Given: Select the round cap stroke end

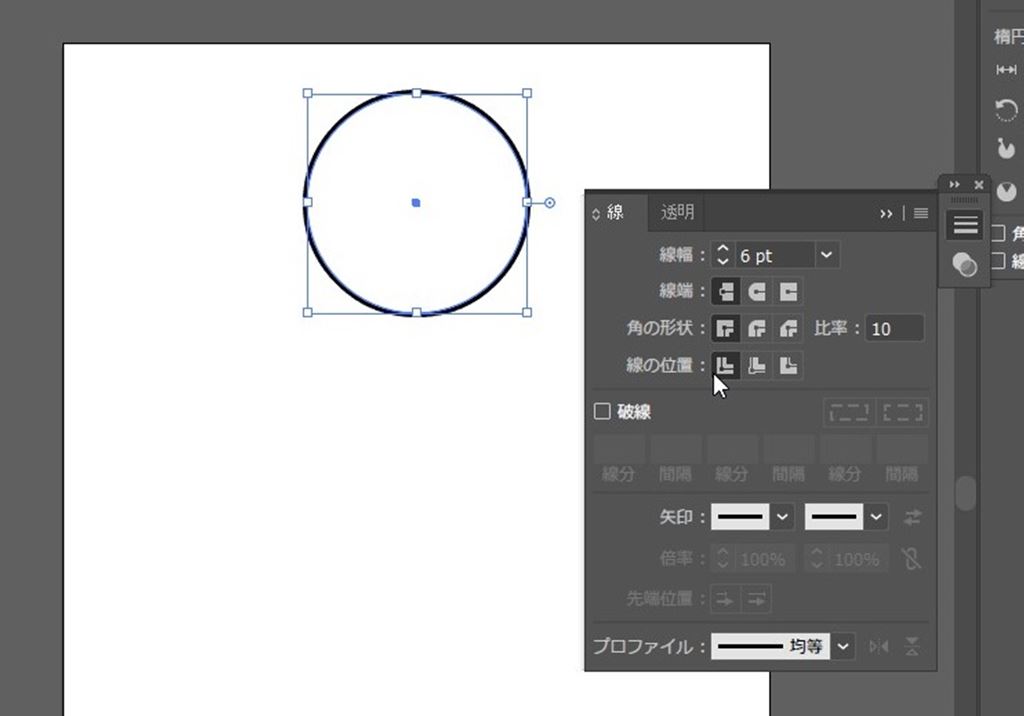Looking at the screenshot, I should click(x=757, y=292).
